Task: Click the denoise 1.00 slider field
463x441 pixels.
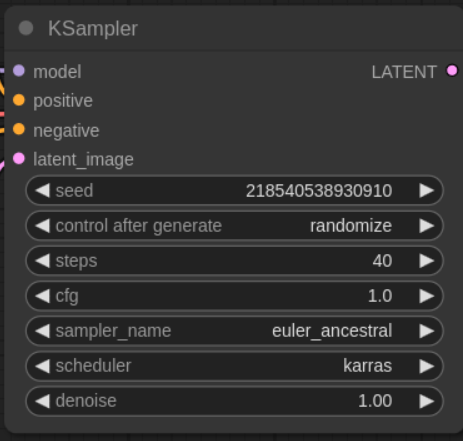Action: 234,401
